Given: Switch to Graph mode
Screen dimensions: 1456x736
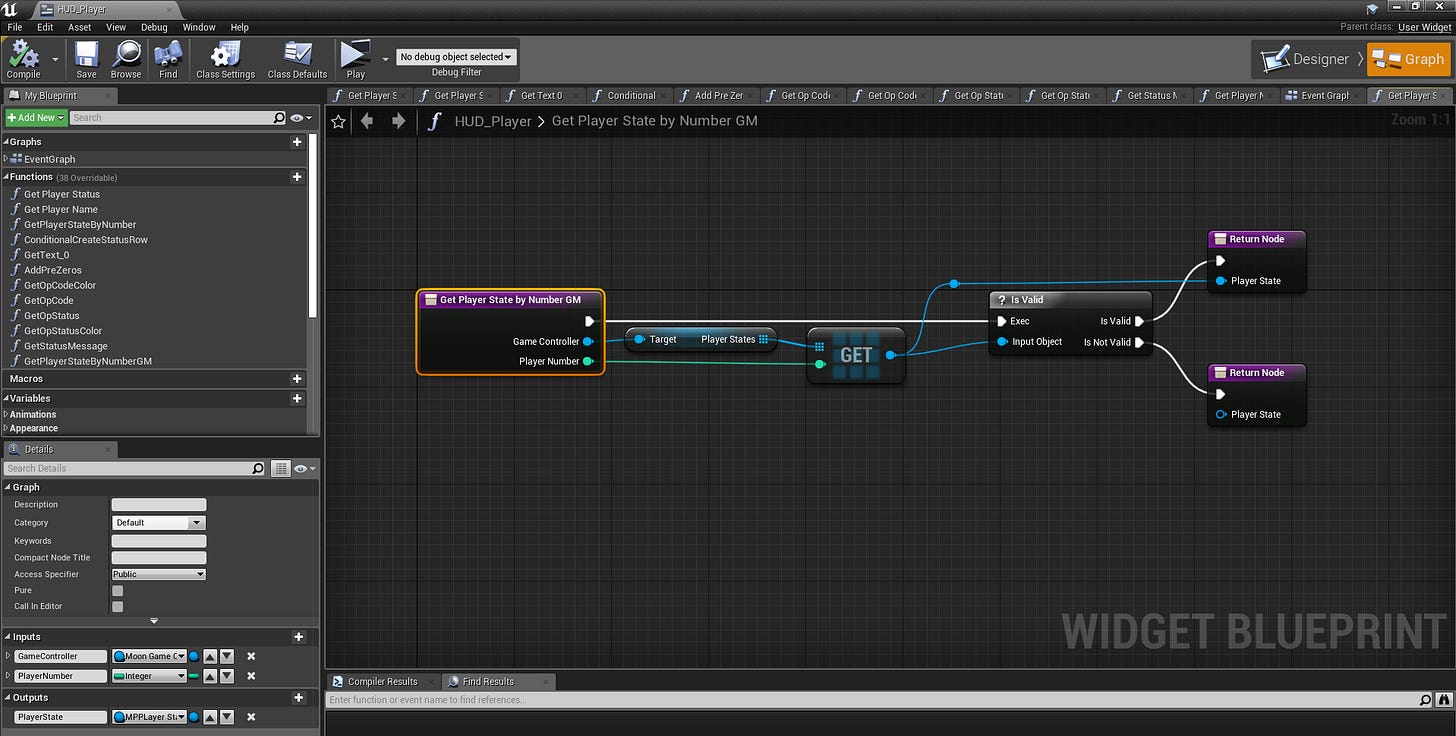Looking at the screenshot, I should click(1408, 59).
